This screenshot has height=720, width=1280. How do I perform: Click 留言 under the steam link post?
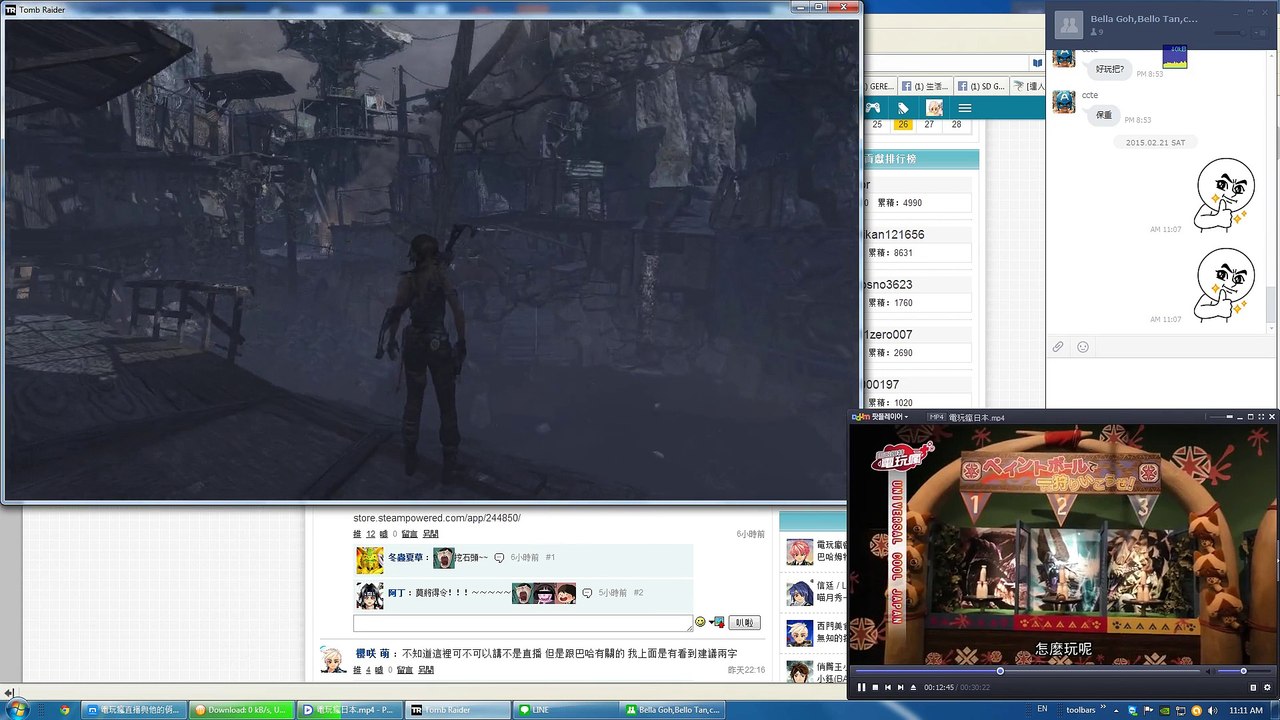pos(409,534)
